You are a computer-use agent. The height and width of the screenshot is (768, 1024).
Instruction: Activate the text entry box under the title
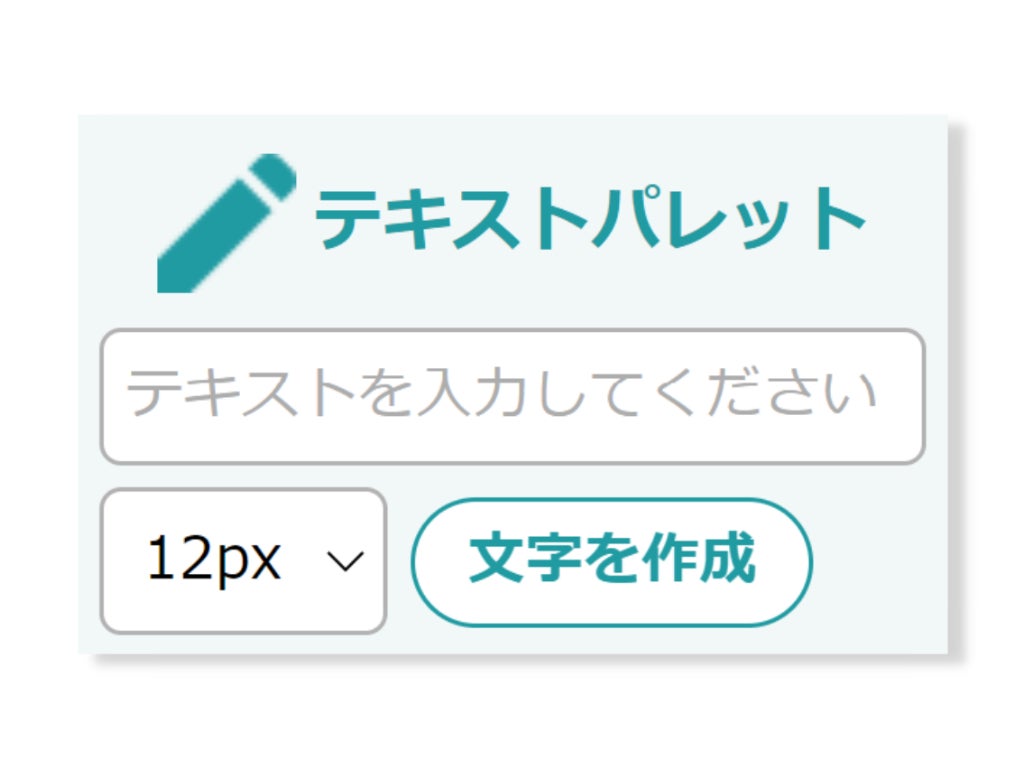512,396
